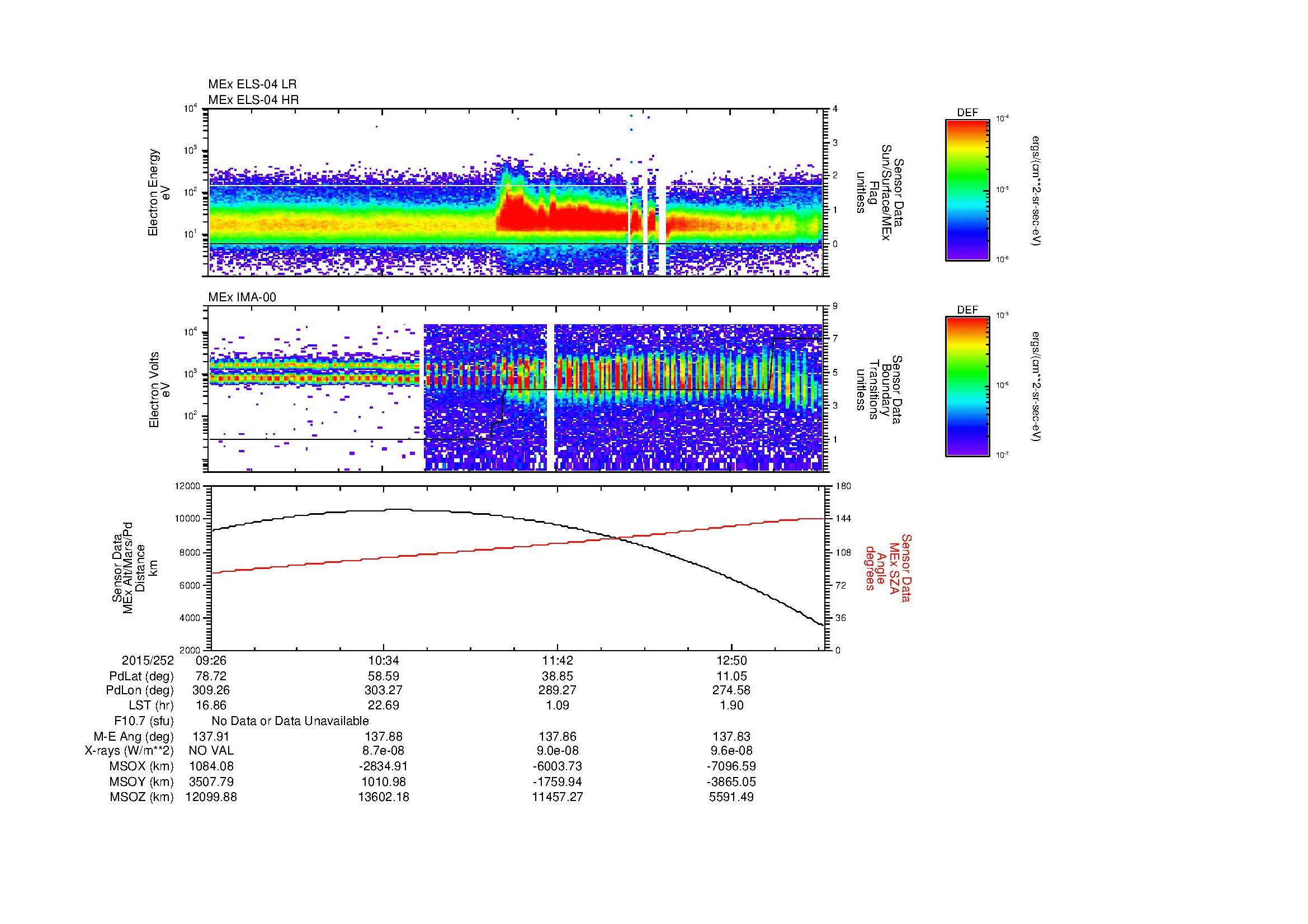
Task: Click the M-E Ang value '137.91'
Action: [x=211, y=737]
